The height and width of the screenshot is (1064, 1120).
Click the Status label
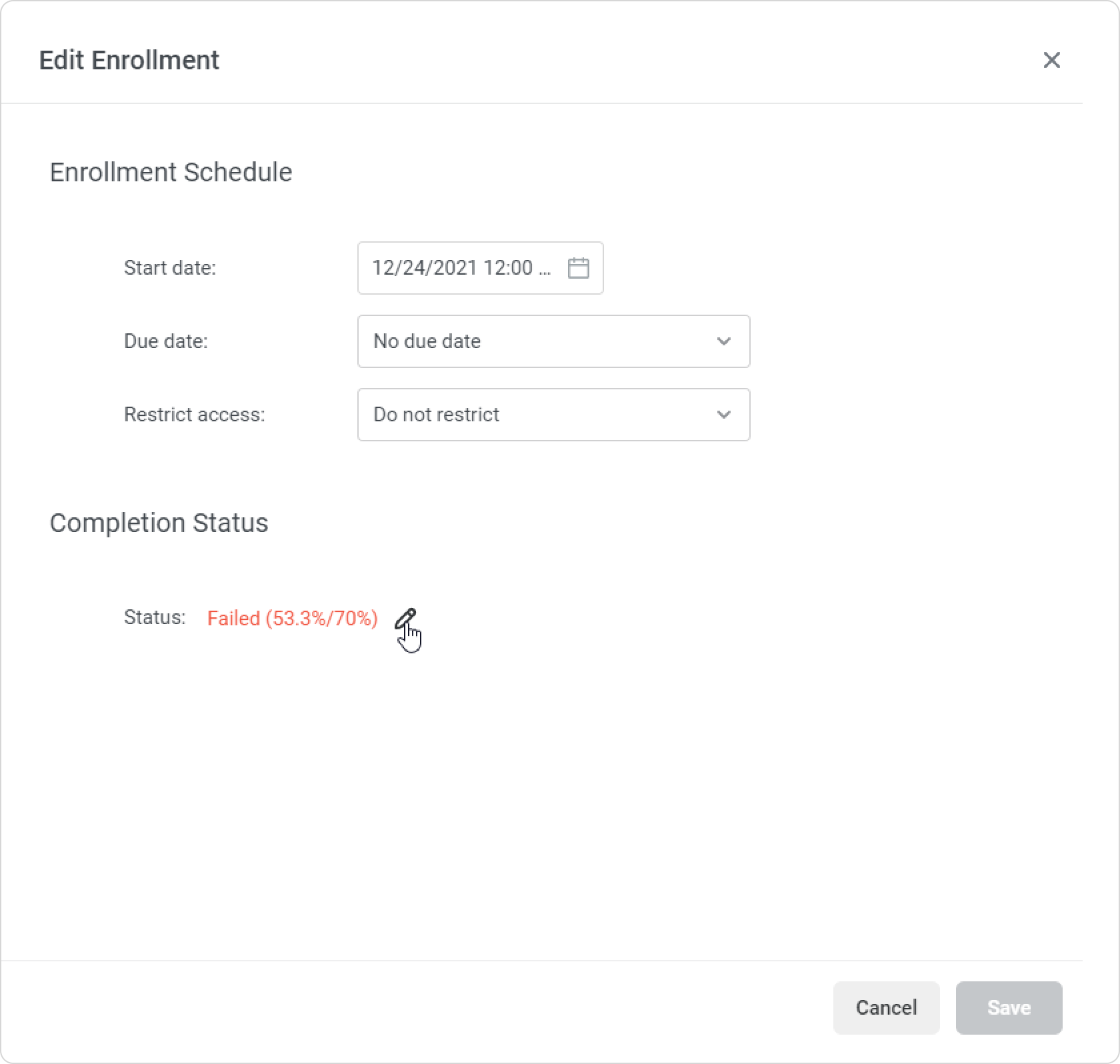coord(155,617)
